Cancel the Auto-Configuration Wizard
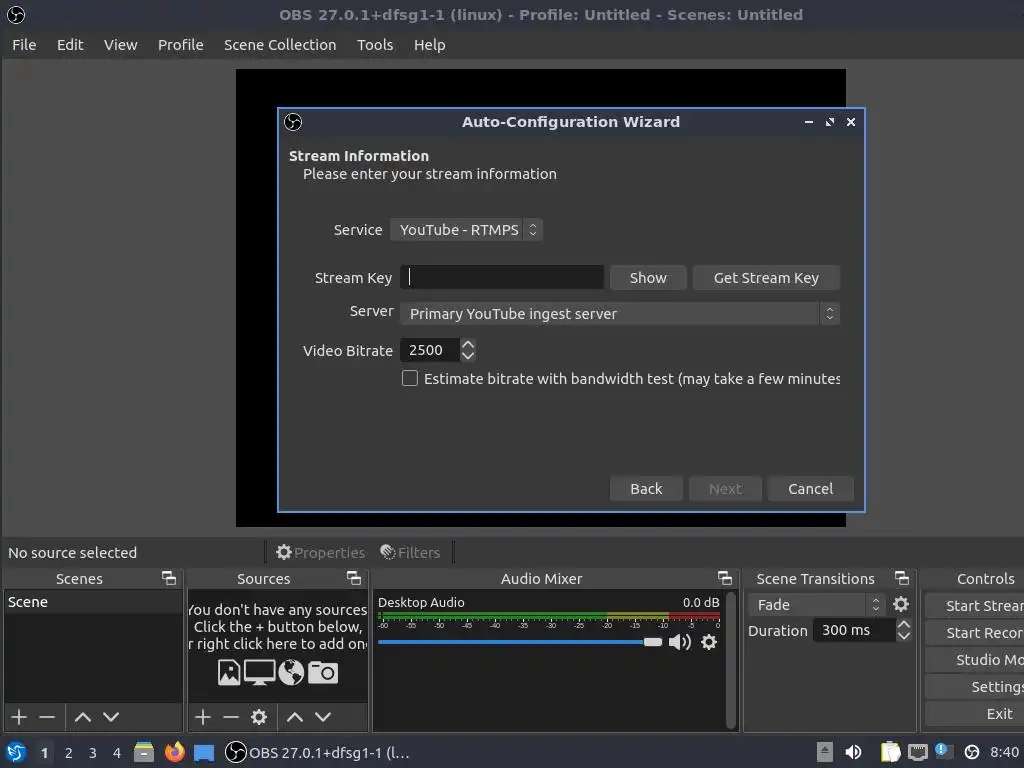The height and width of the screenshot is (768, 1024). [x=810, y=488]
